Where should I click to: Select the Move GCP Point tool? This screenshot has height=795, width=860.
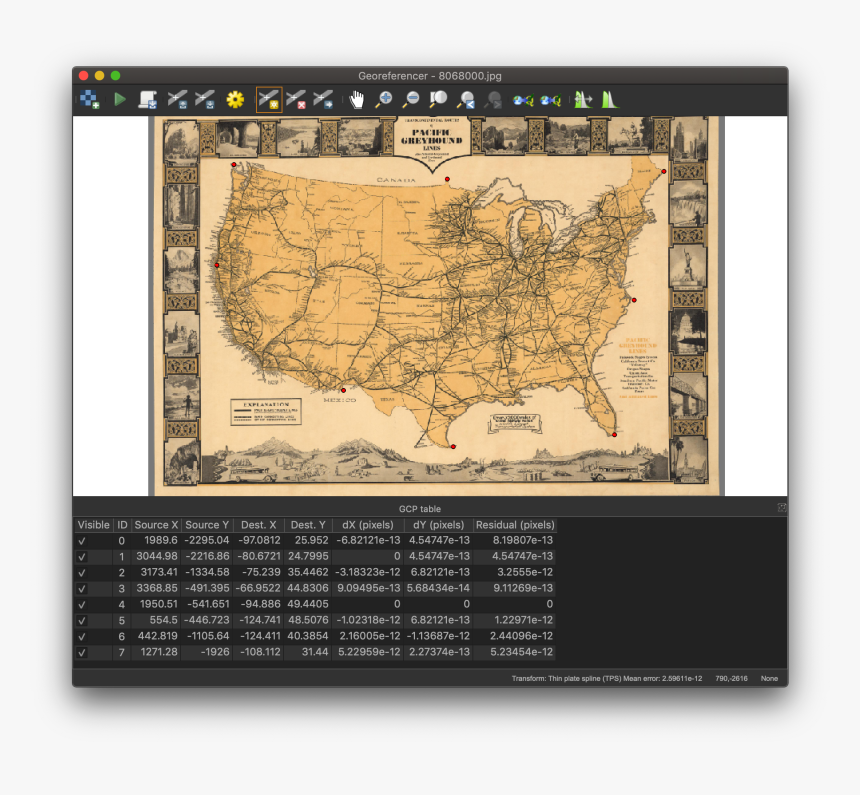323,98
